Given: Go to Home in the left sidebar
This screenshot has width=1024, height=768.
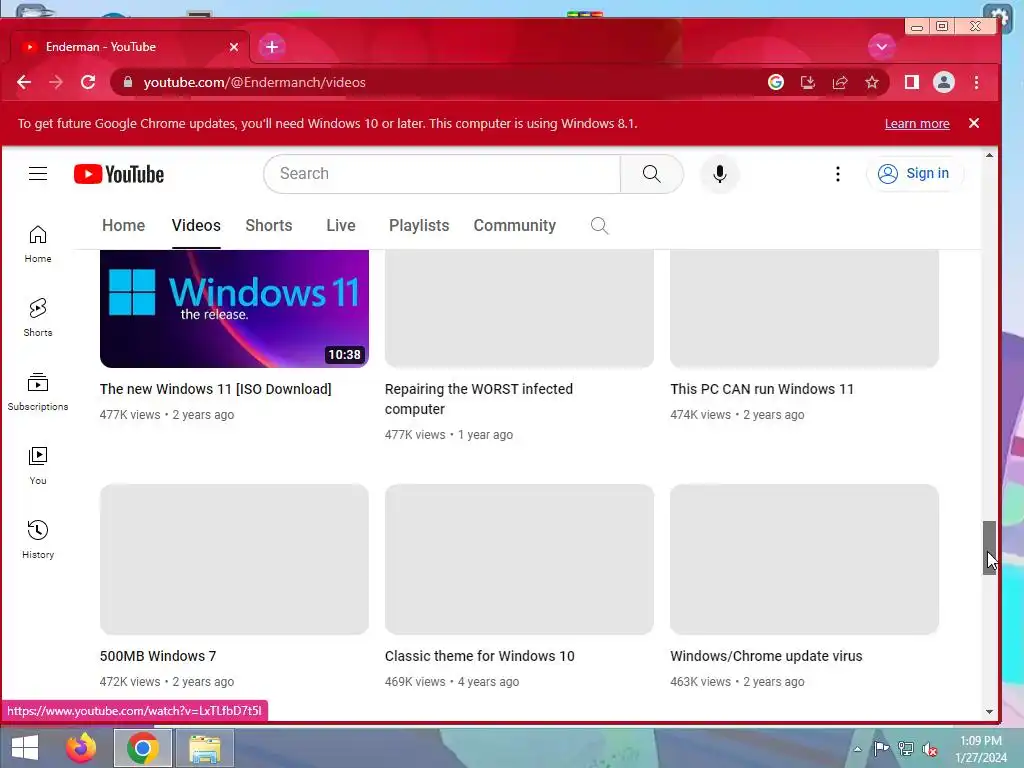Looking at the screenshot, I should 38,244.
